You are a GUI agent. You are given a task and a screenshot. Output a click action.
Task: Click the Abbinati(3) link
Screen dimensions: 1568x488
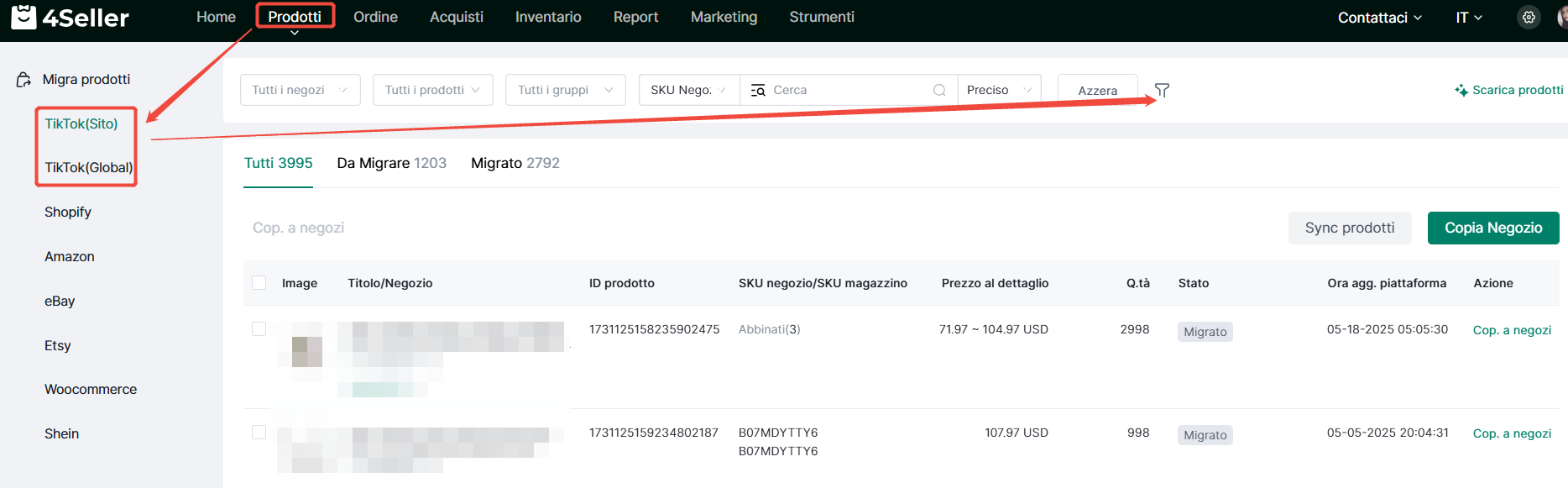769,329
